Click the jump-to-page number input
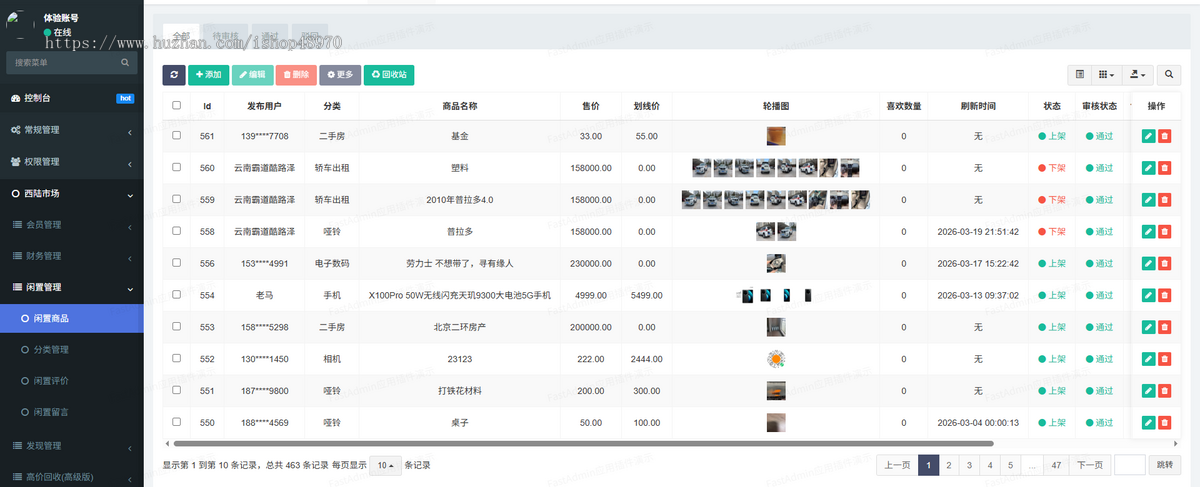Viewport: 1200px width, 487px height. coord(1129,465)
